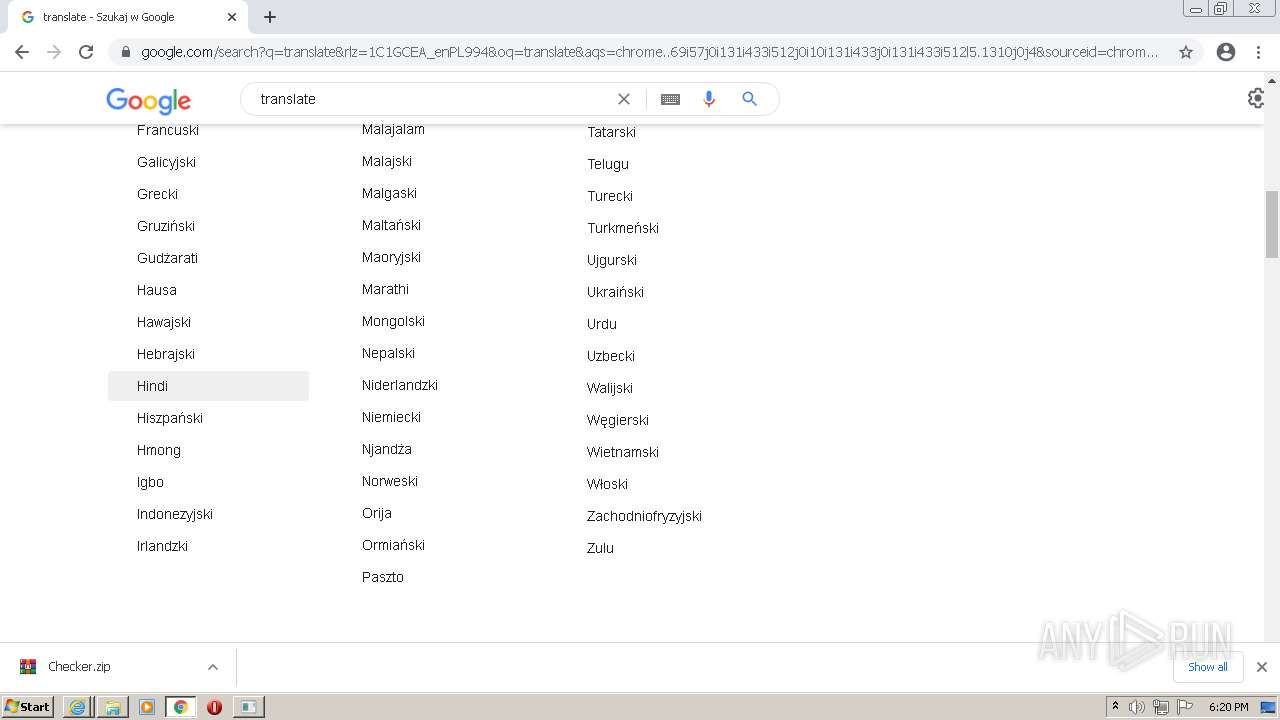Screen dimensions: 1280x720
Task: Open a new tab with the plus button
Action: pos(270,17)
